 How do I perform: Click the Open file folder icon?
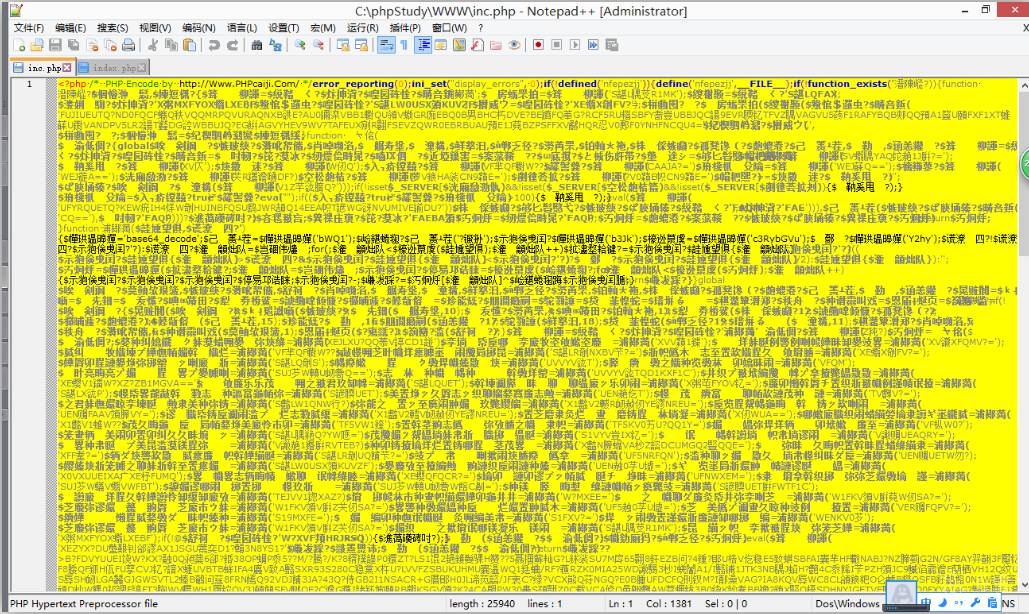[x=37, y=45]
